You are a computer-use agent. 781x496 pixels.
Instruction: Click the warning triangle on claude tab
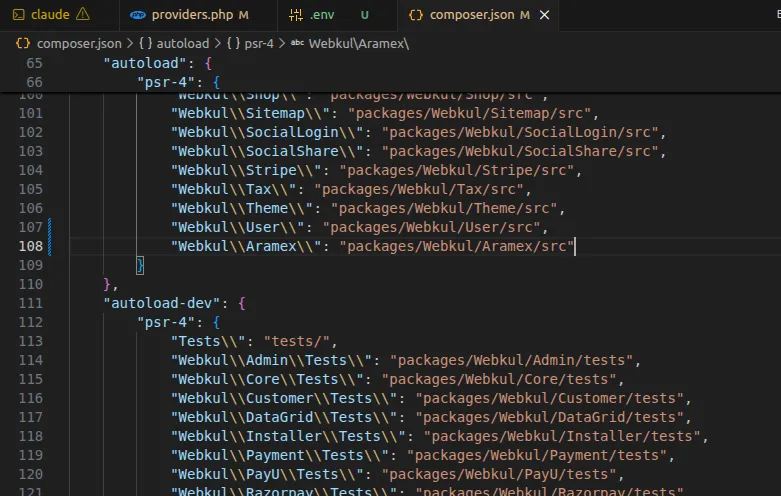[x=83, y=14]
